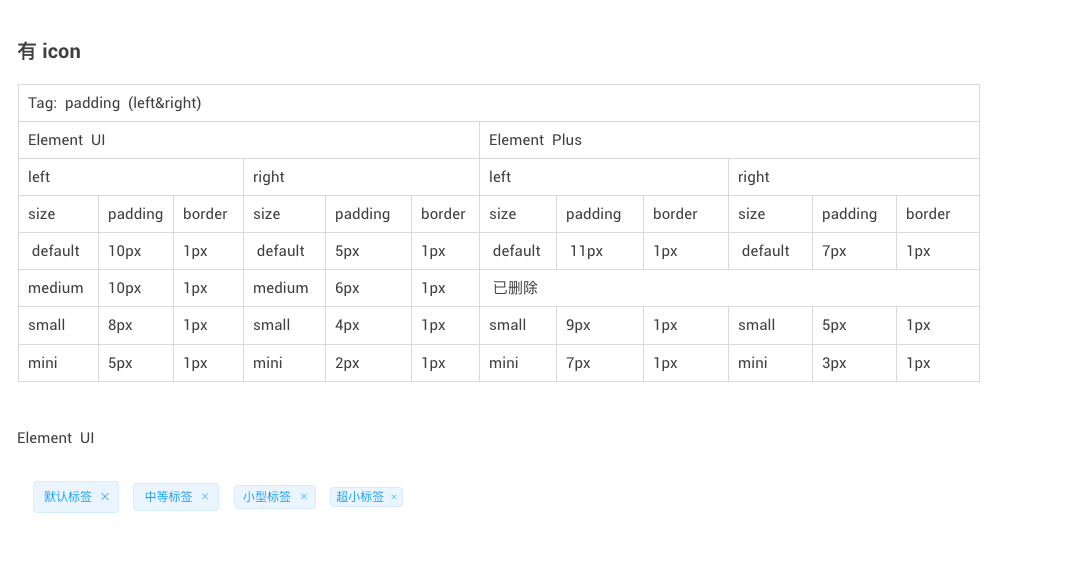Select the 默认标签 tag label
The height and width of the screenshot is (570, 1066).
[x=68, y=497]
